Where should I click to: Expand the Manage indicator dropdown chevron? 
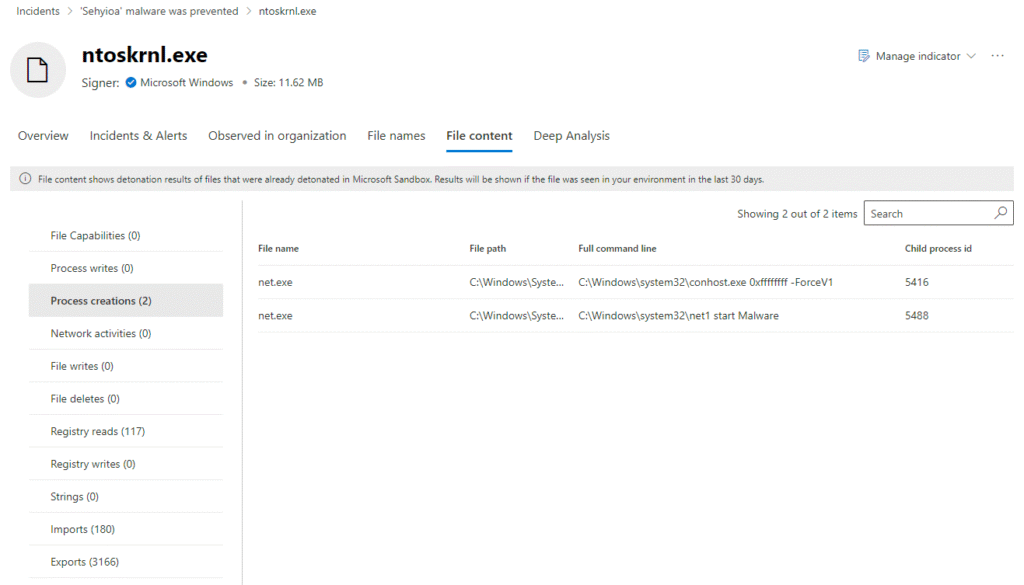pos(971,56)
